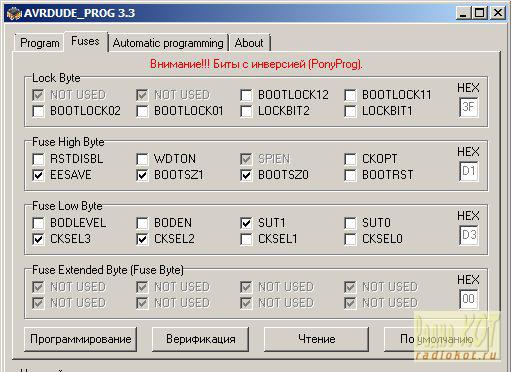Enable the BOOTLOCK11 lock bit
This screenshot has width=511, height=372.
pyautogui.click(x=350, y=95)
